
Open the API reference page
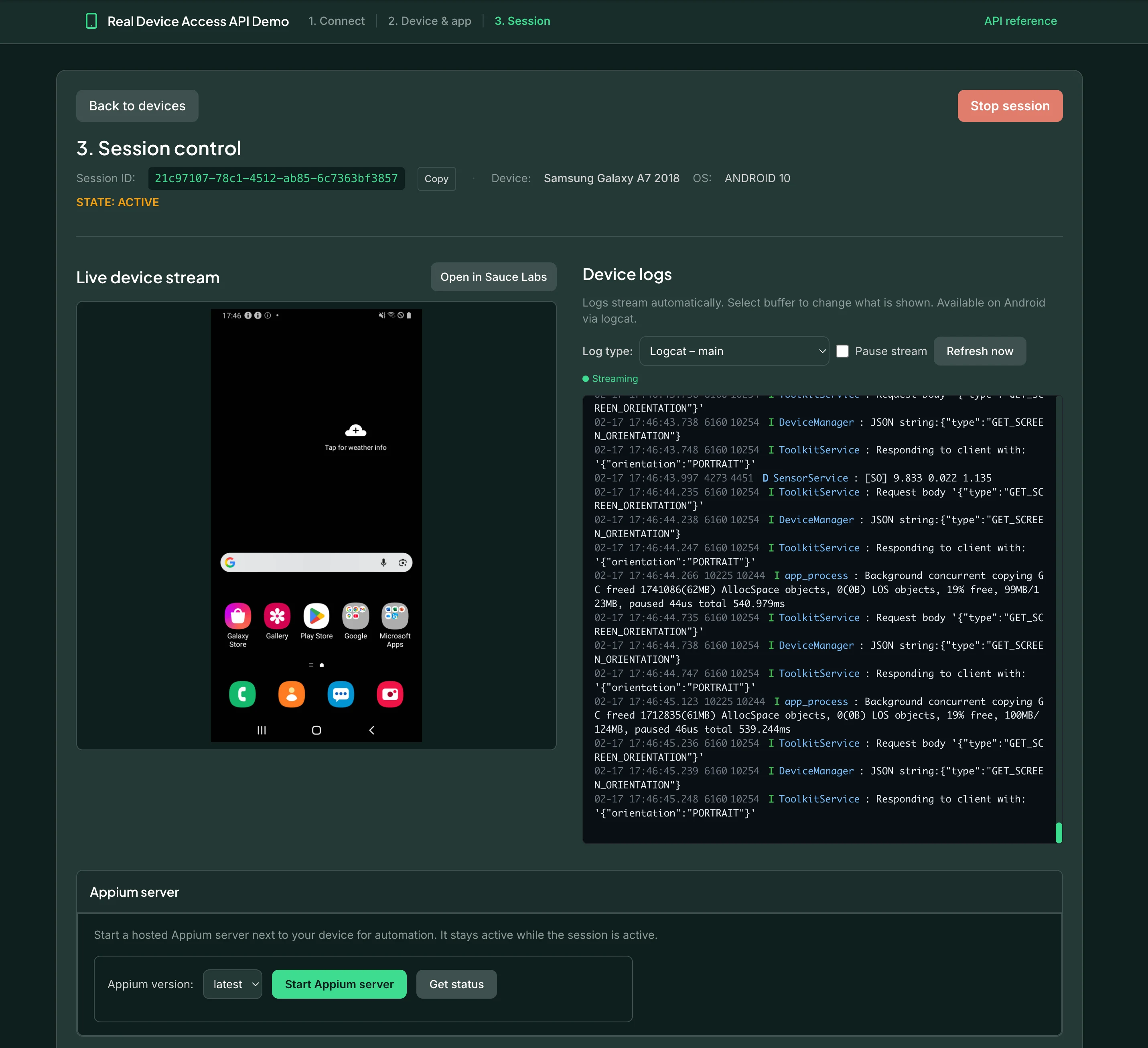(x=1020, y=21)
